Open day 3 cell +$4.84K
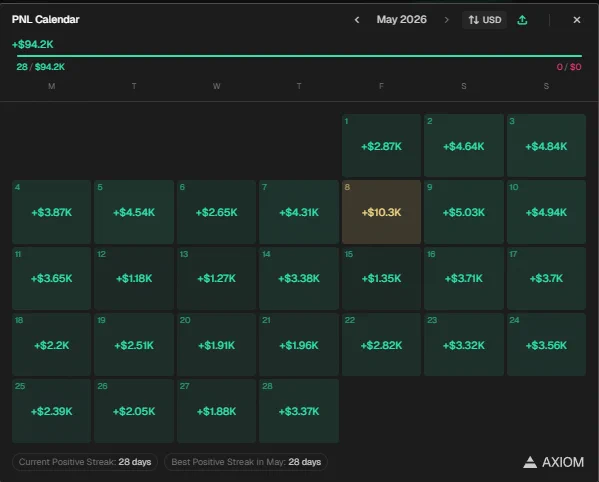 pyautogui.click(x=546, y=146)
